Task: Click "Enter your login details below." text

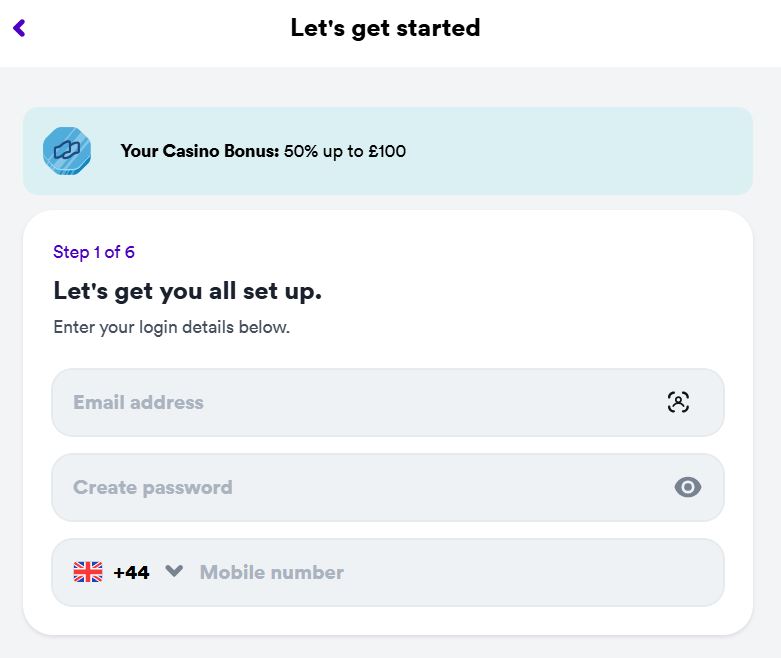Action: click(x=171, y=328)
